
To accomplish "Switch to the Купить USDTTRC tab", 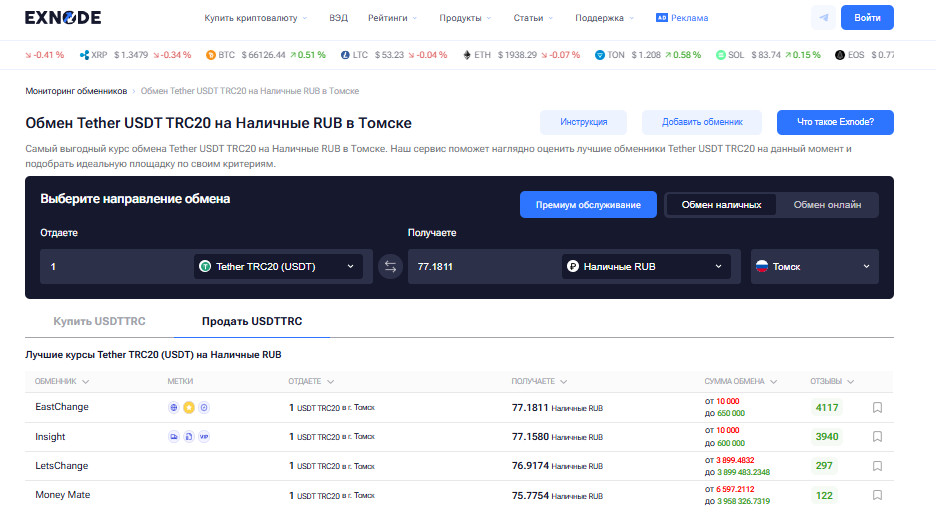I will click(99, 321).
